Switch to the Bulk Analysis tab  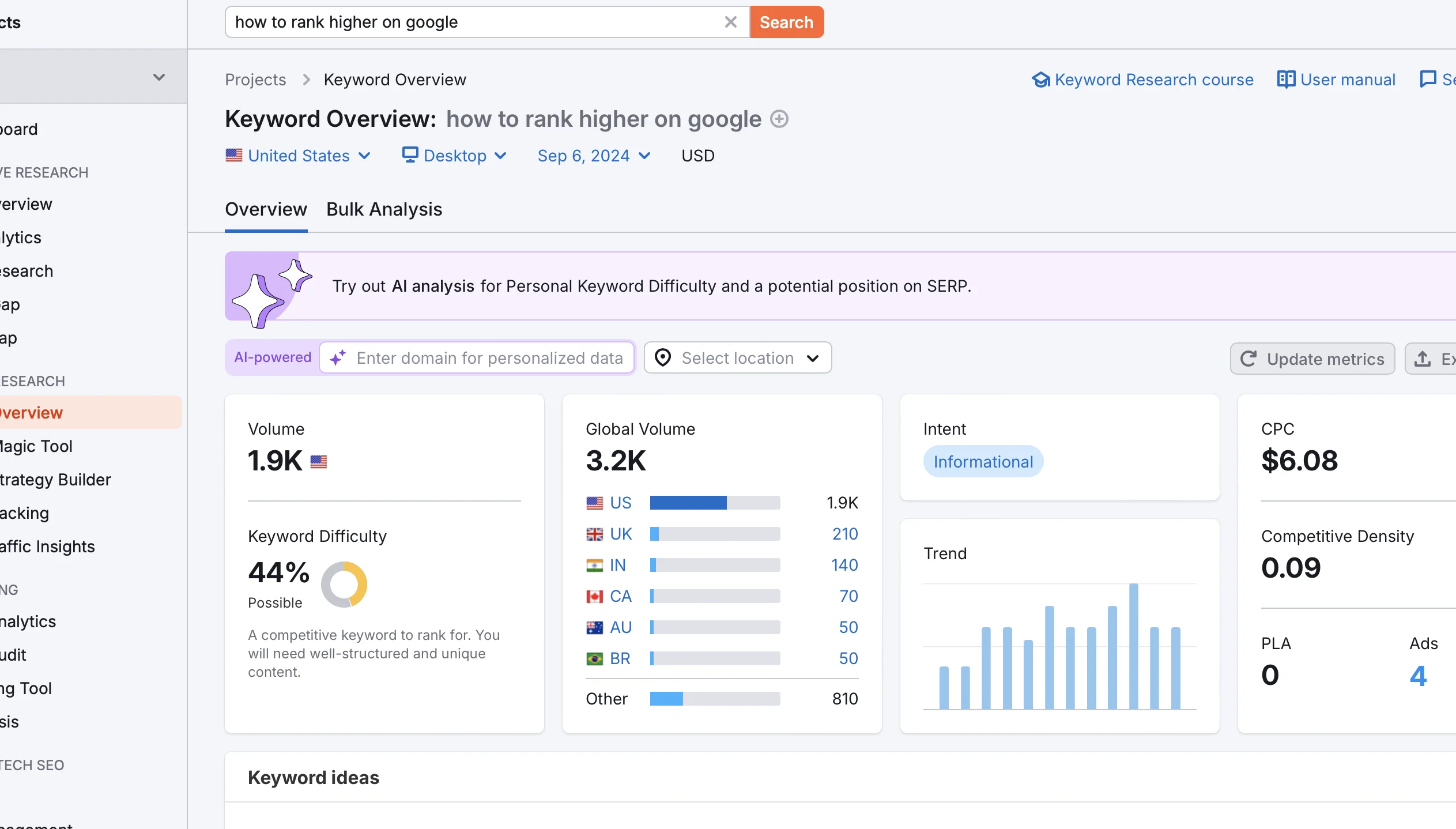[383, 208]
